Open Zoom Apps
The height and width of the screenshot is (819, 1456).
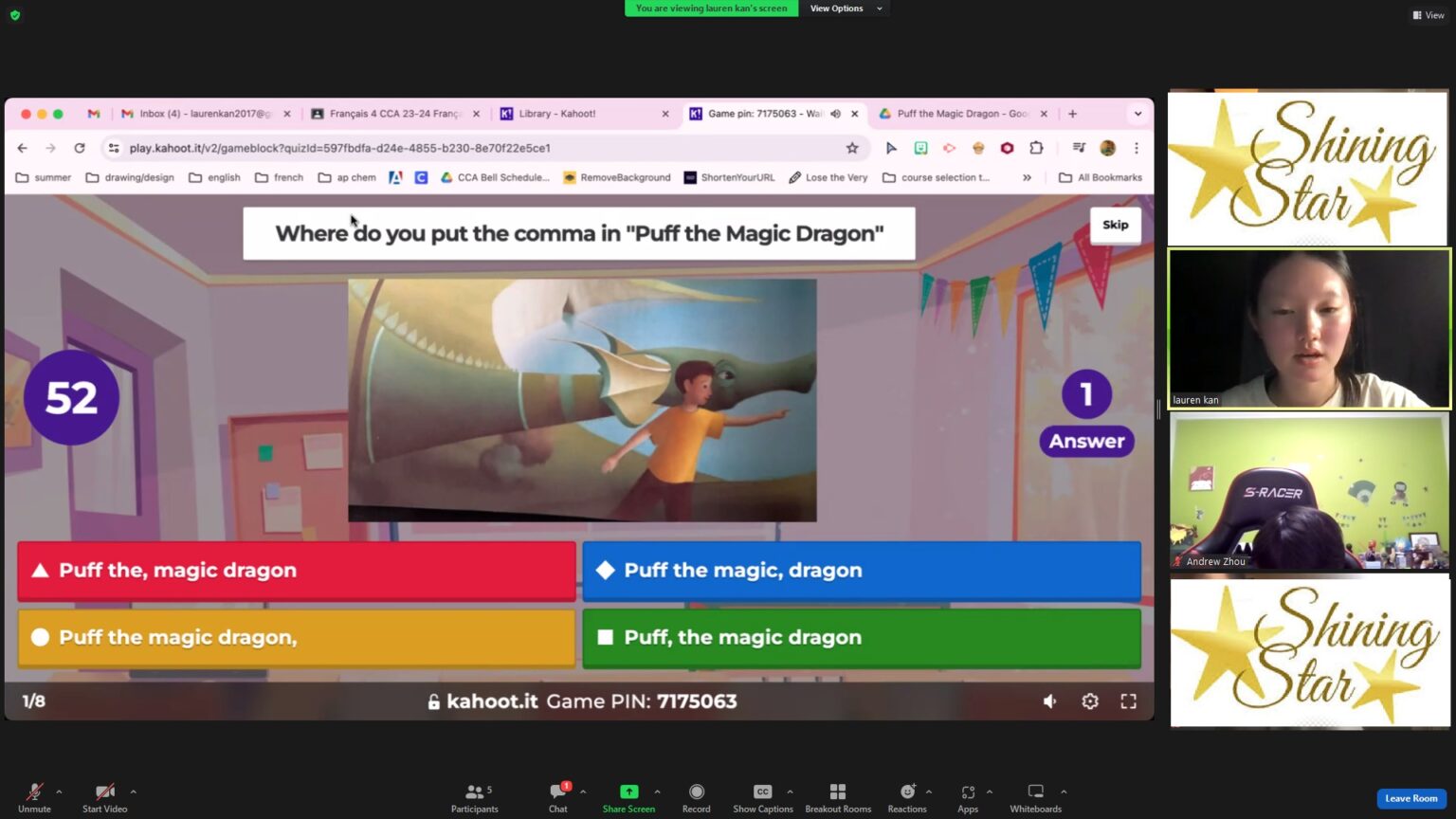pos(968,798)
